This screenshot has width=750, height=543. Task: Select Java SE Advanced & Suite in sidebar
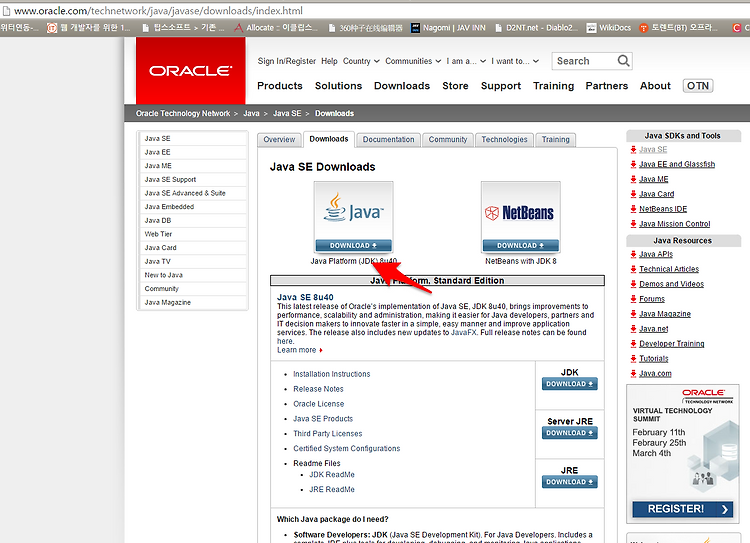[x=193, y=193]
